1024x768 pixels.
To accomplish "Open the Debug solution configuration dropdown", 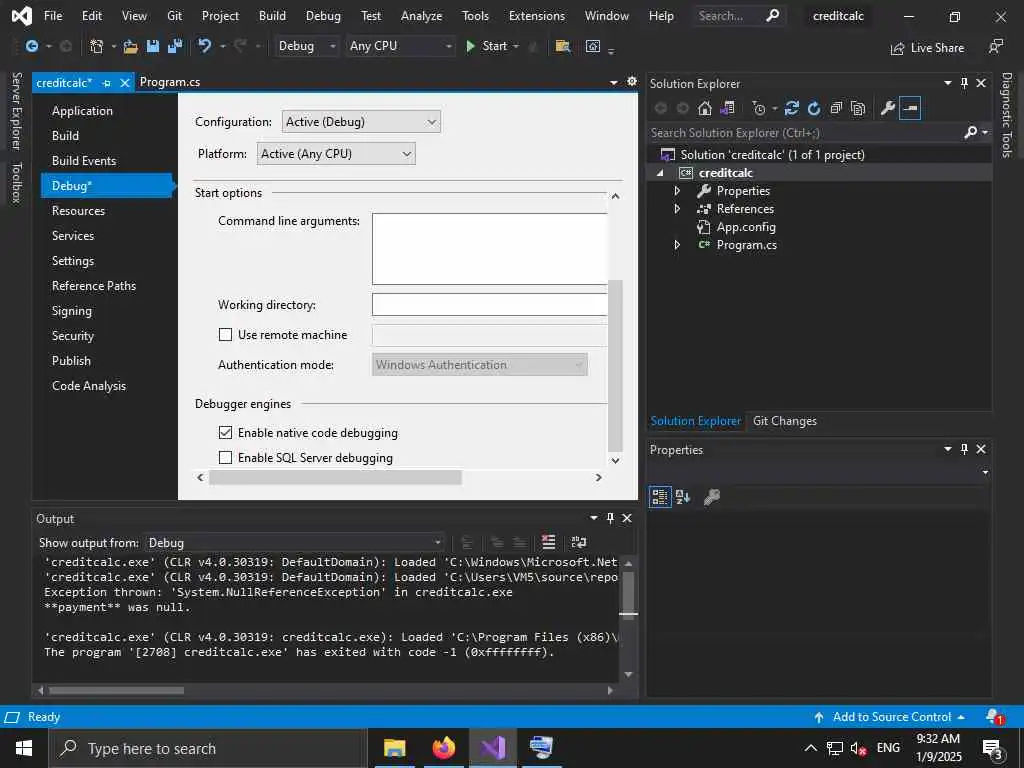I will 306,46.
